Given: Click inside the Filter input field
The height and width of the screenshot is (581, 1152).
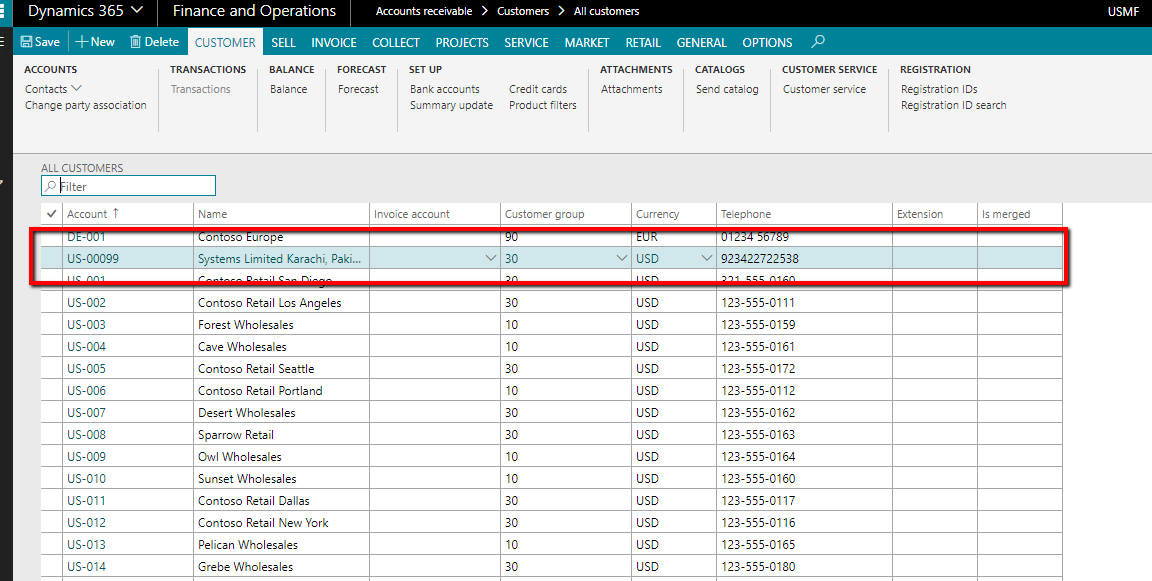Looking at the screenshot, I should pos(130,185).
